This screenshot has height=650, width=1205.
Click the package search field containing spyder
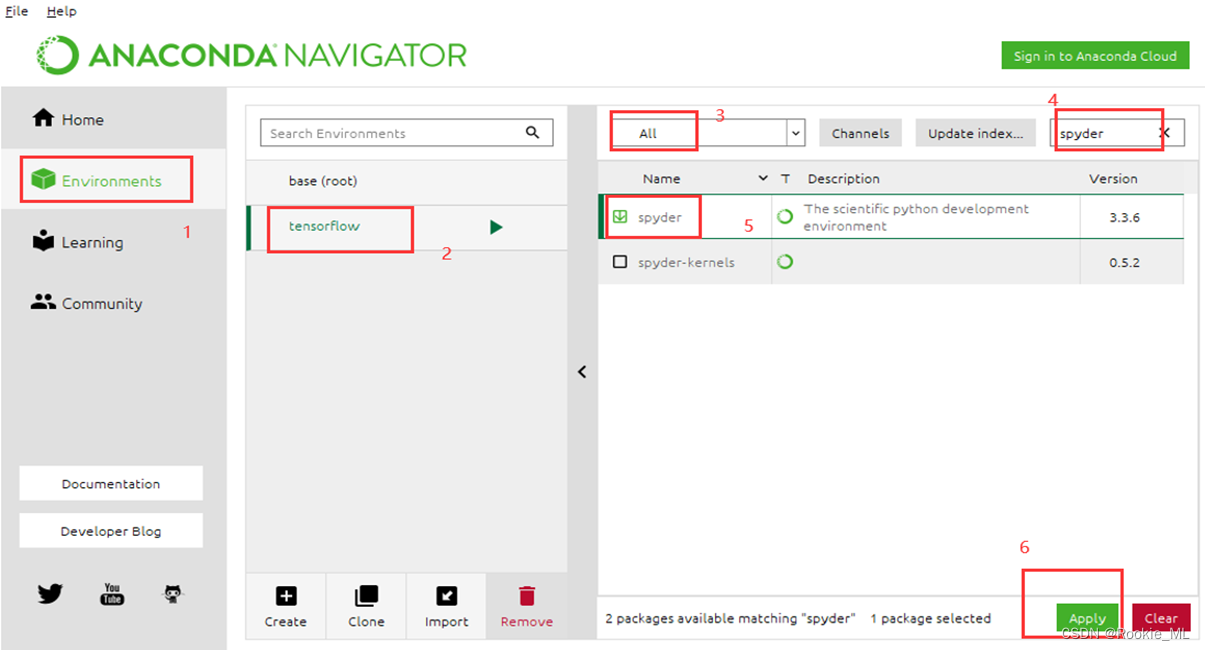(x=1117, y=133)
